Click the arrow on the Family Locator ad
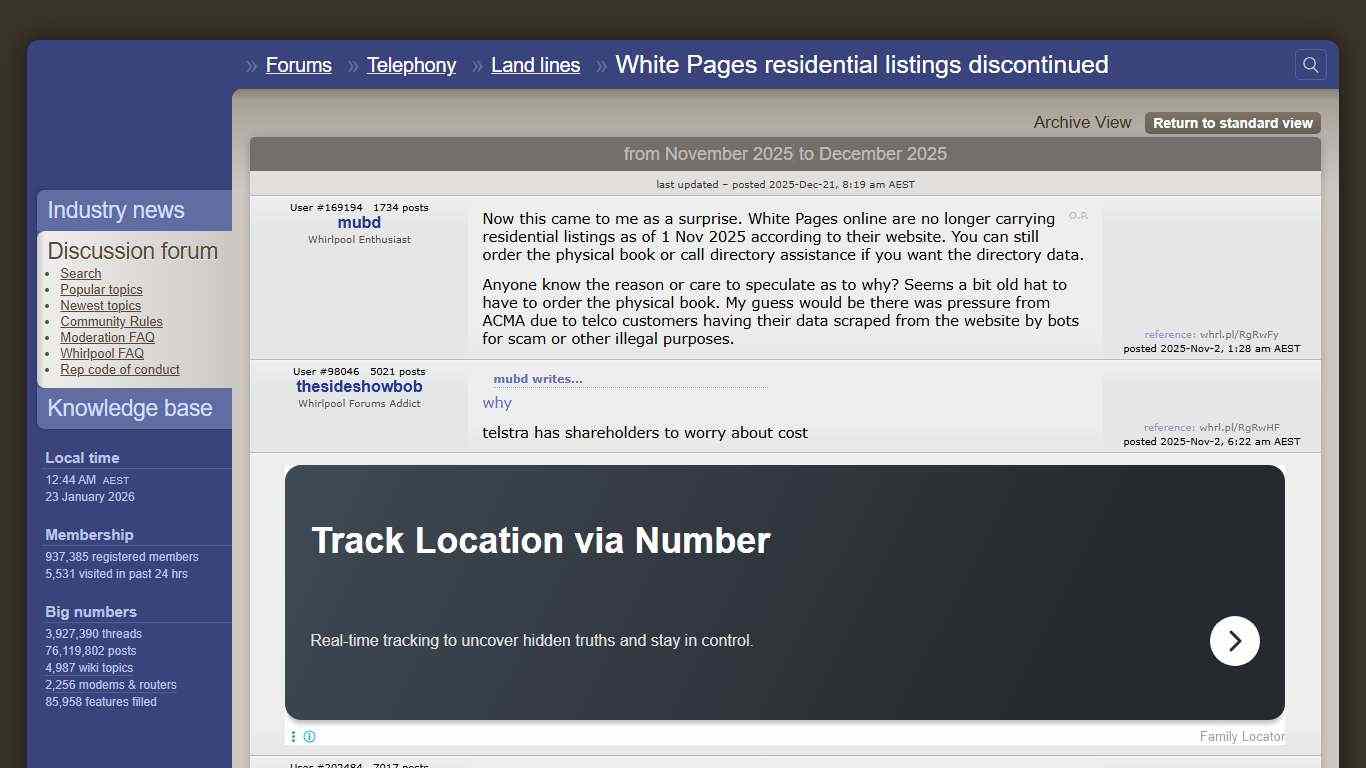The image size is (1366, 768). point(1235,641)
